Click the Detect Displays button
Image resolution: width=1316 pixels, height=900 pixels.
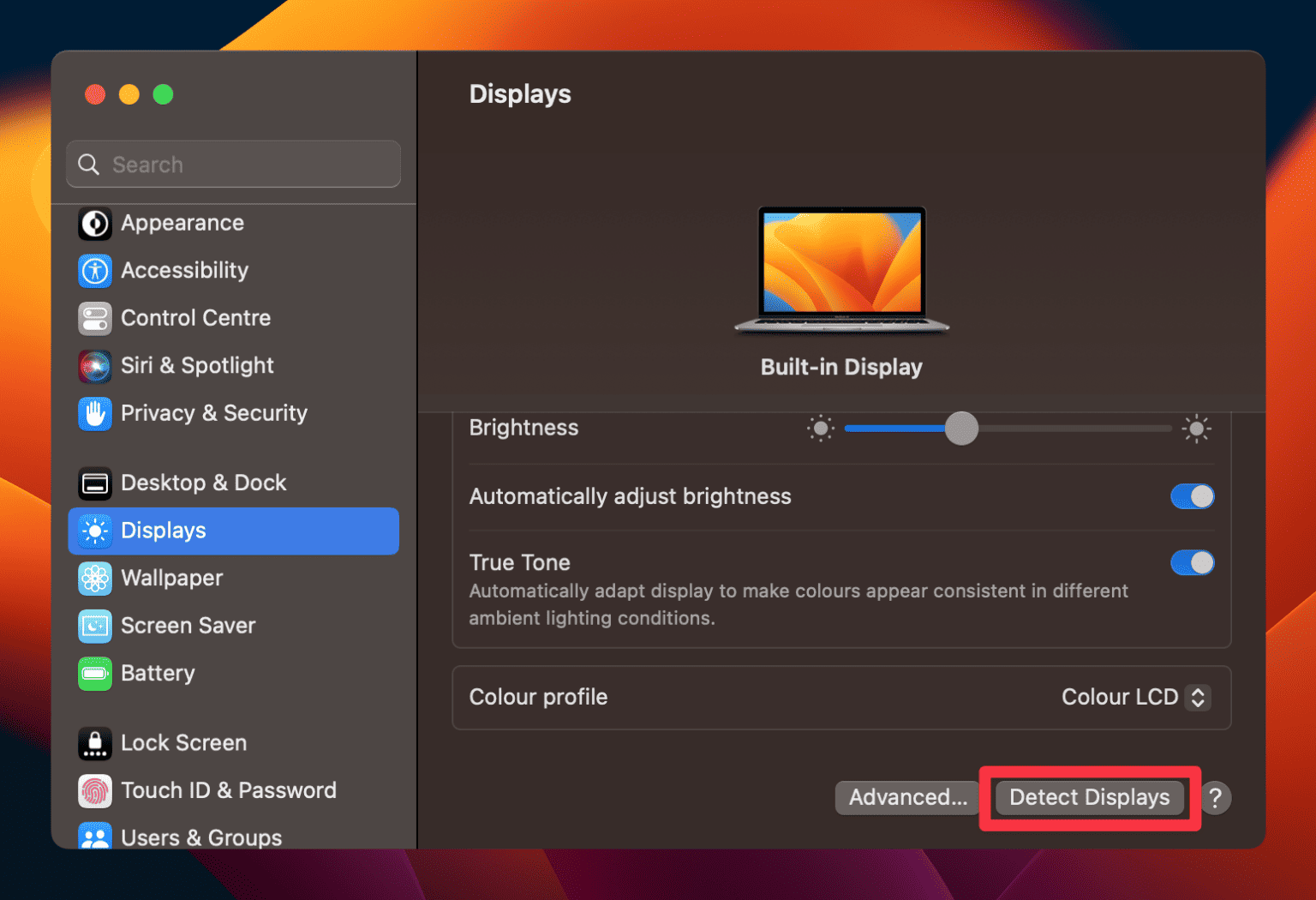1089,797
